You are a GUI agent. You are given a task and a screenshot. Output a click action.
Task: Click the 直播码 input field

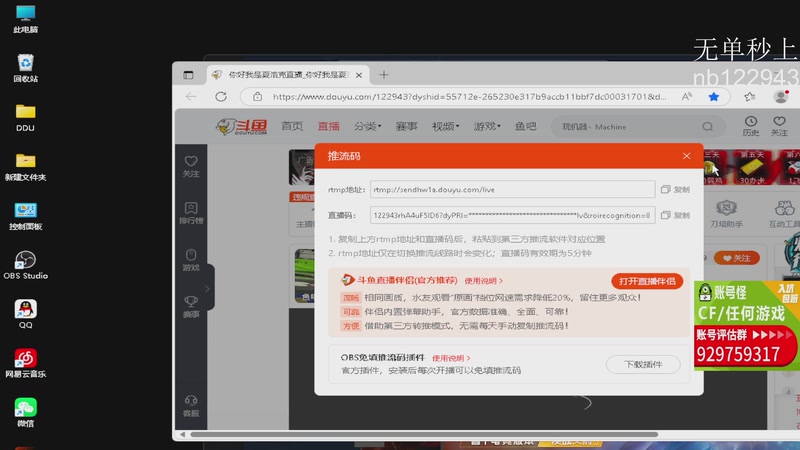click(x=512, y=215)
